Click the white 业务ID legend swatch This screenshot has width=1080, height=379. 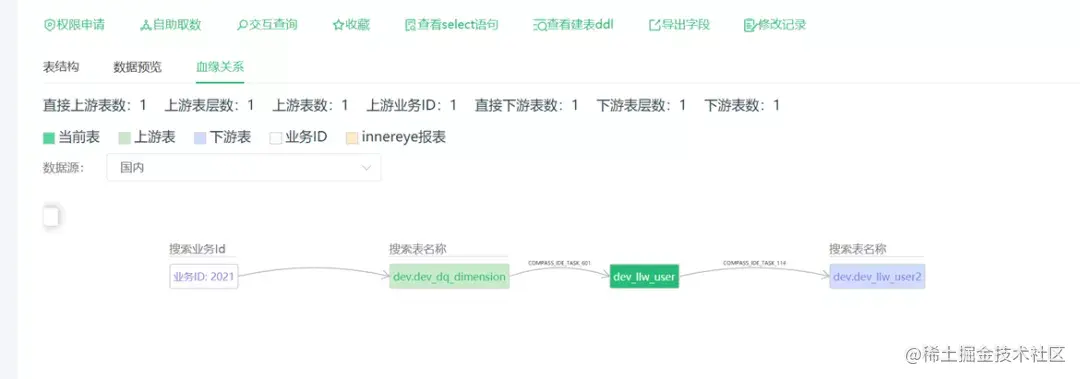coord(276,138)
